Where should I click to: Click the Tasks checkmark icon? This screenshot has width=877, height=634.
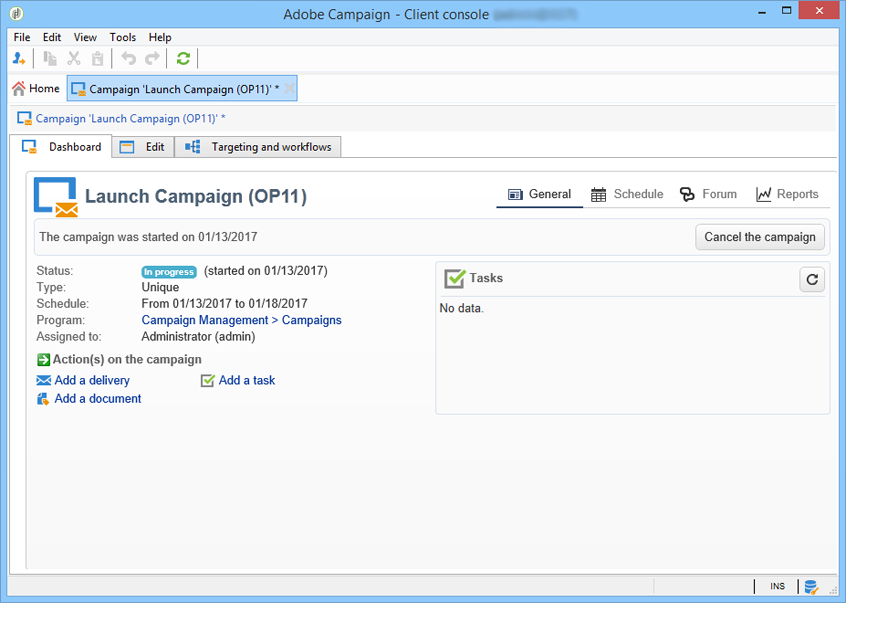coord(454,278)
